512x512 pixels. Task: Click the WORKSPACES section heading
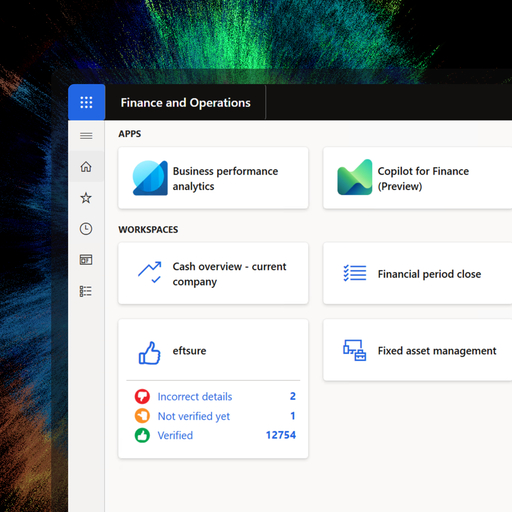148,229
